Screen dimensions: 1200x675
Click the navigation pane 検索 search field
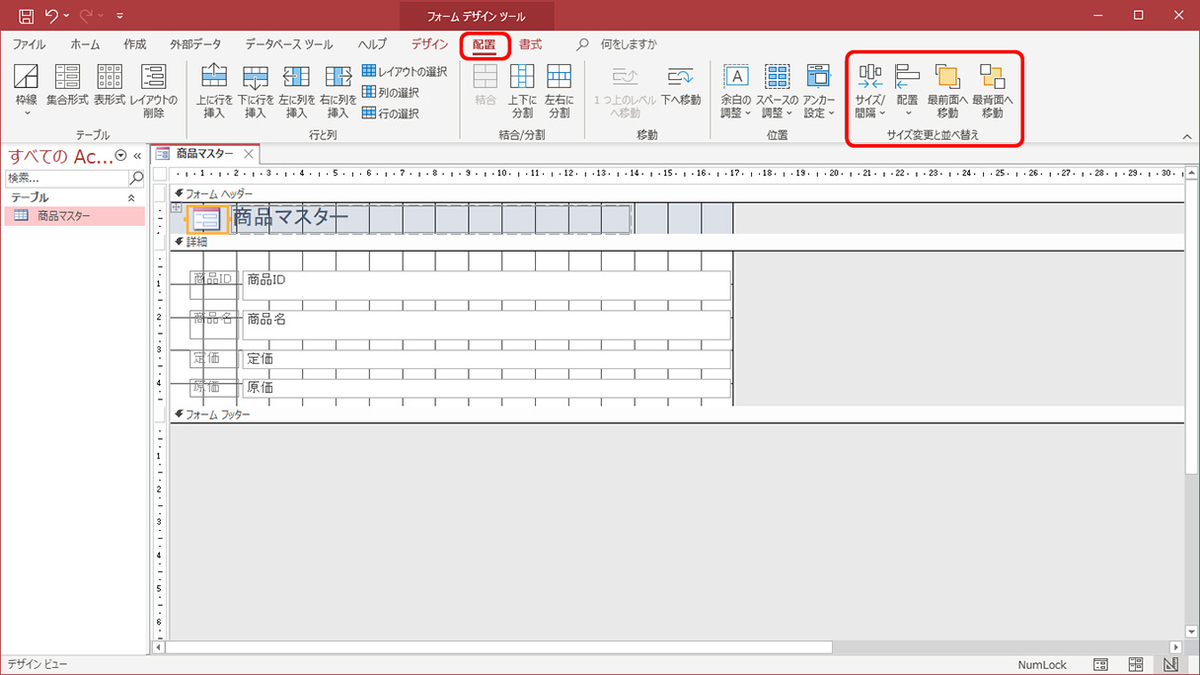pyautogui.click(x=67, y=177)
